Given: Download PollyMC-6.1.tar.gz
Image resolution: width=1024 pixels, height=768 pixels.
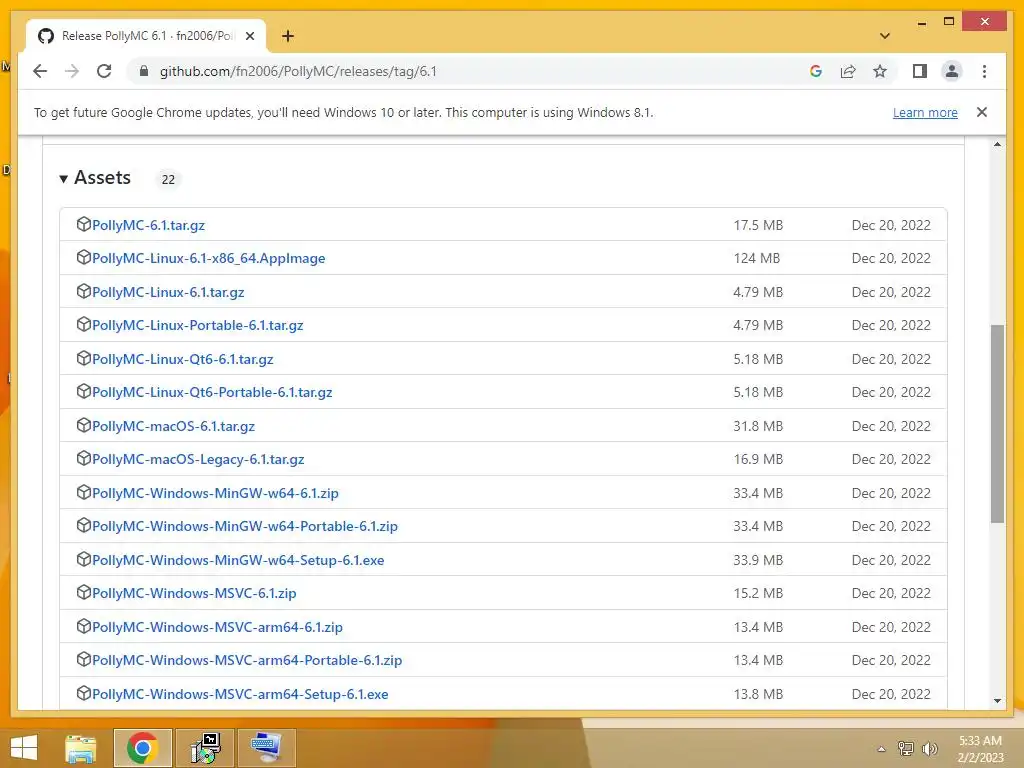Looking at the screenshot, I should (148, 225).
